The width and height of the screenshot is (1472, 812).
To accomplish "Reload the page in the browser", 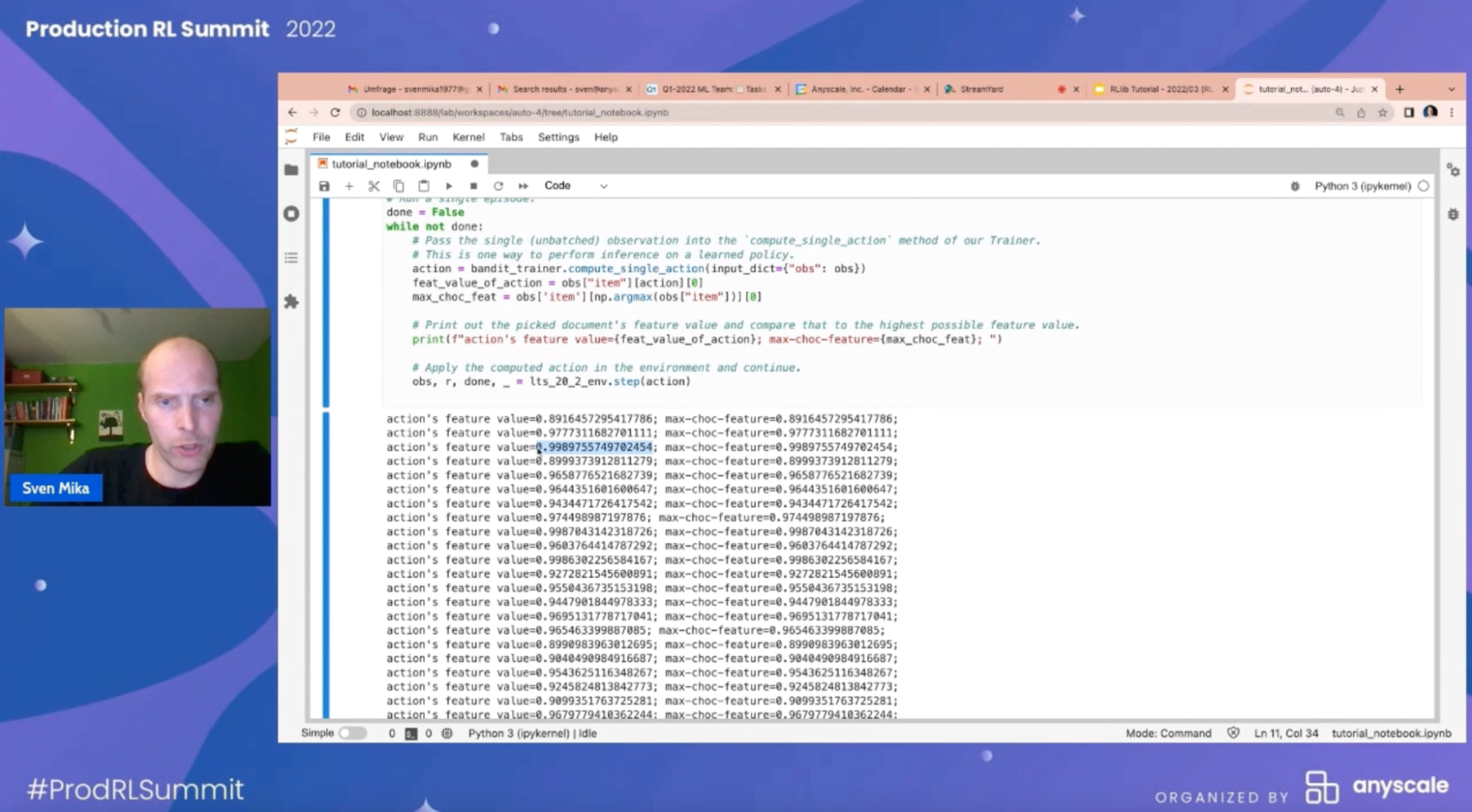I will [335, 113].
